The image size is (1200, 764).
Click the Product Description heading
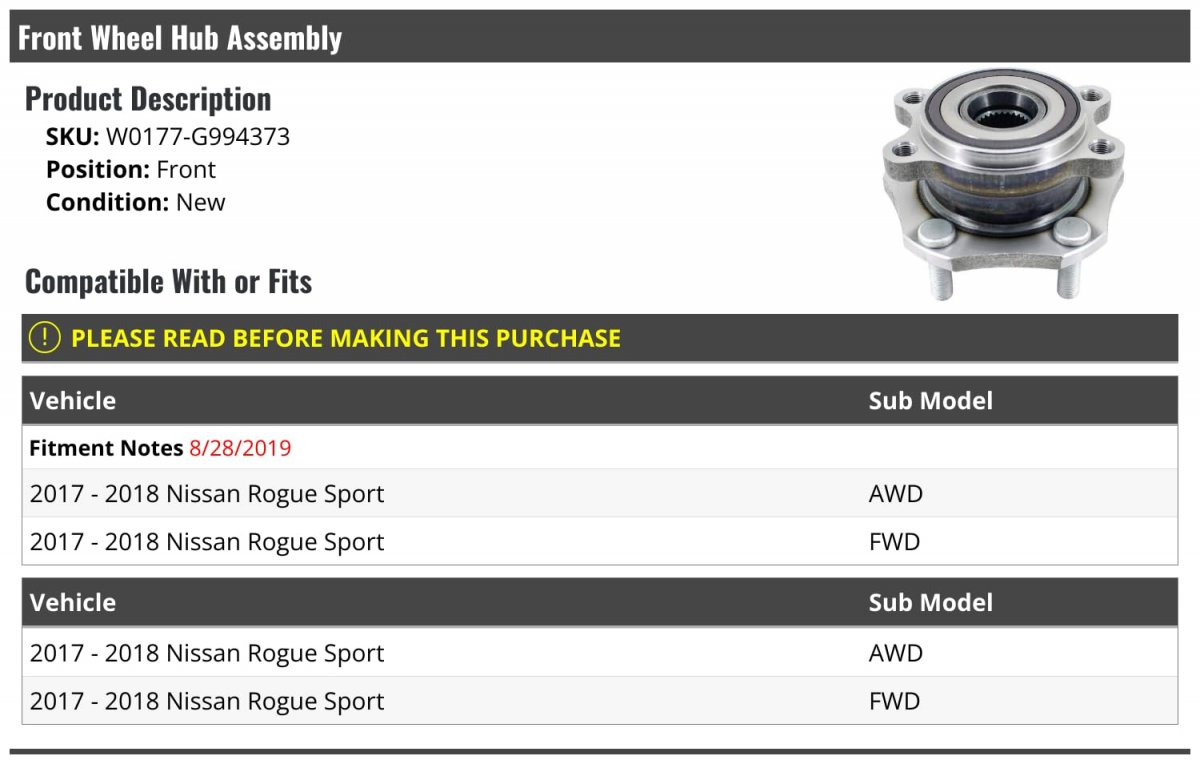pyautogui.click(x=148, y=99)
